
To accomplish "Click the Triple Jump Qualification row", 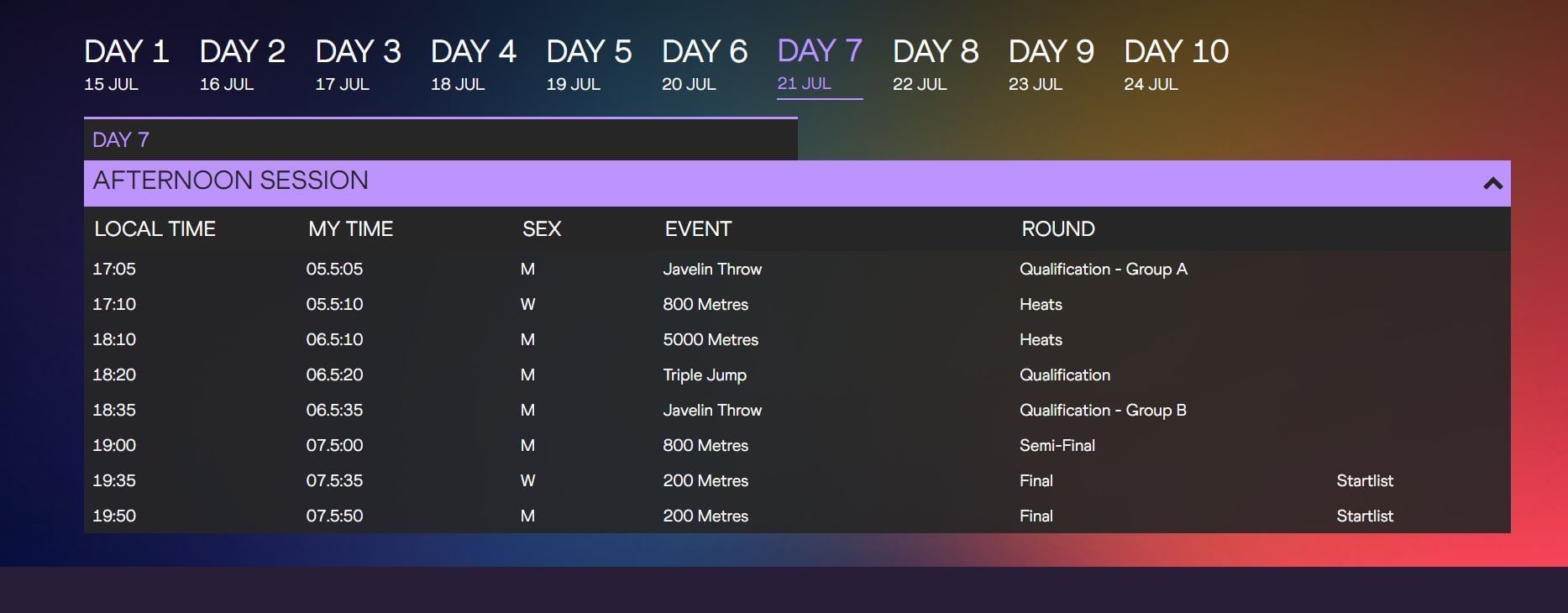I will [x=705, y=375].
